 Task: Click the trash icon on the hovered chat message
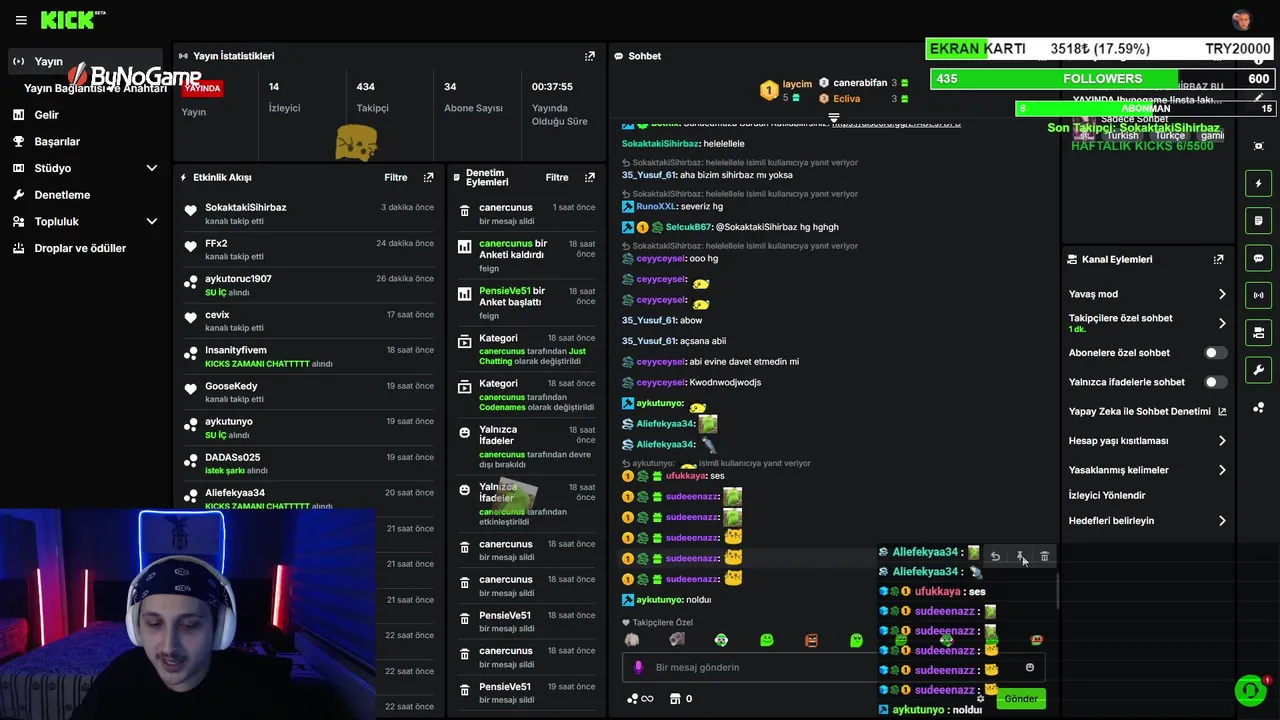tap(1044, 556)
